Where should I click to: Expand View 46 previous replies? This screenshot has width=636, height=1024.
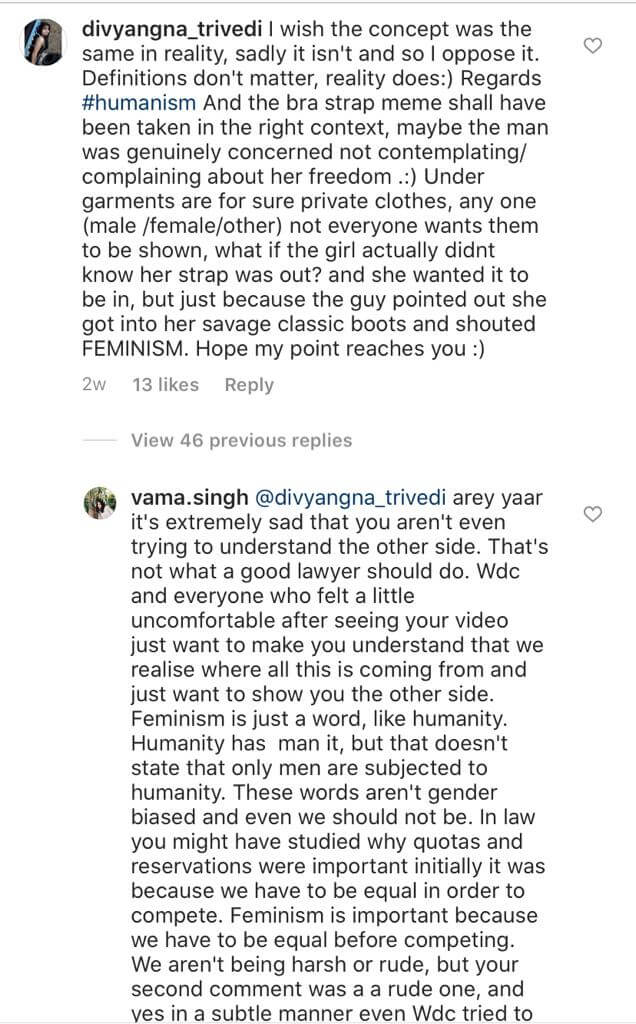(x=241, y=440)
